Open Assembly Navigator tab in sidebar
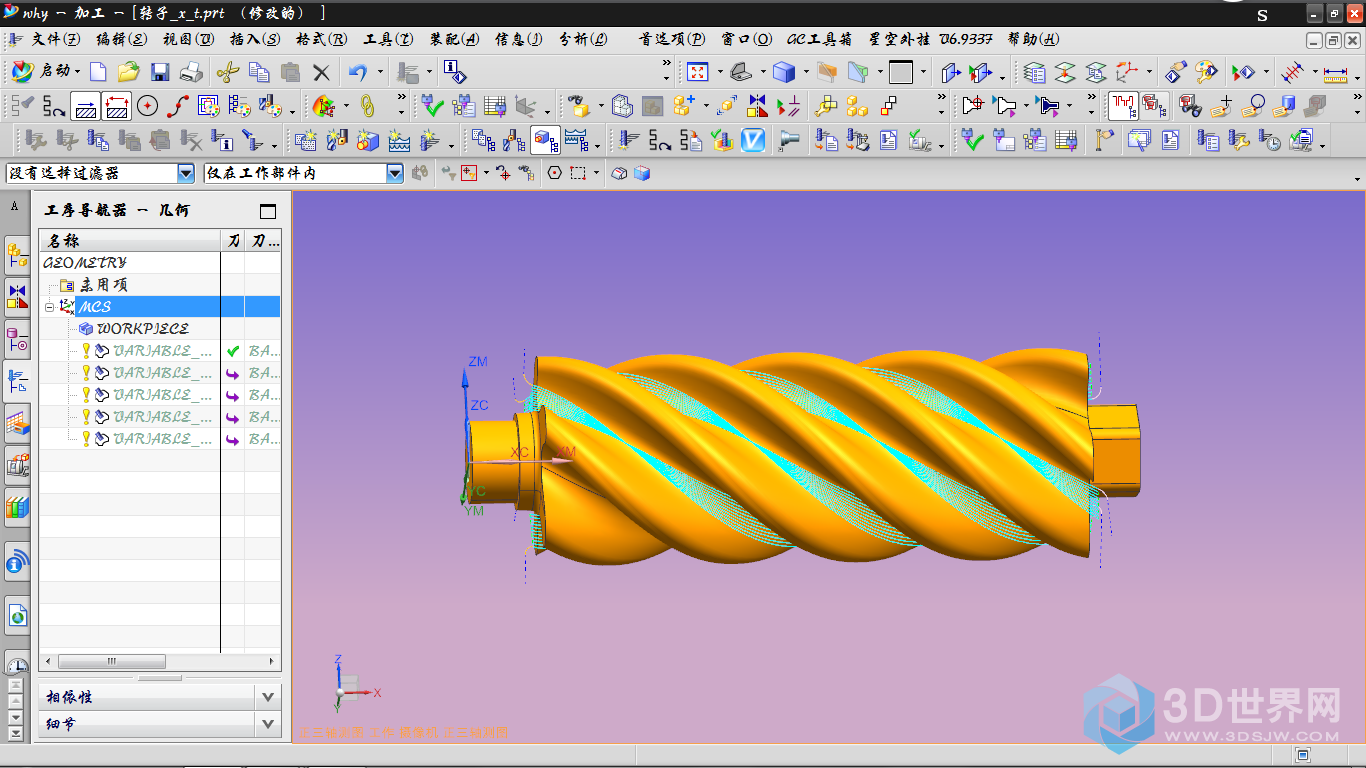 pos(17,256)
